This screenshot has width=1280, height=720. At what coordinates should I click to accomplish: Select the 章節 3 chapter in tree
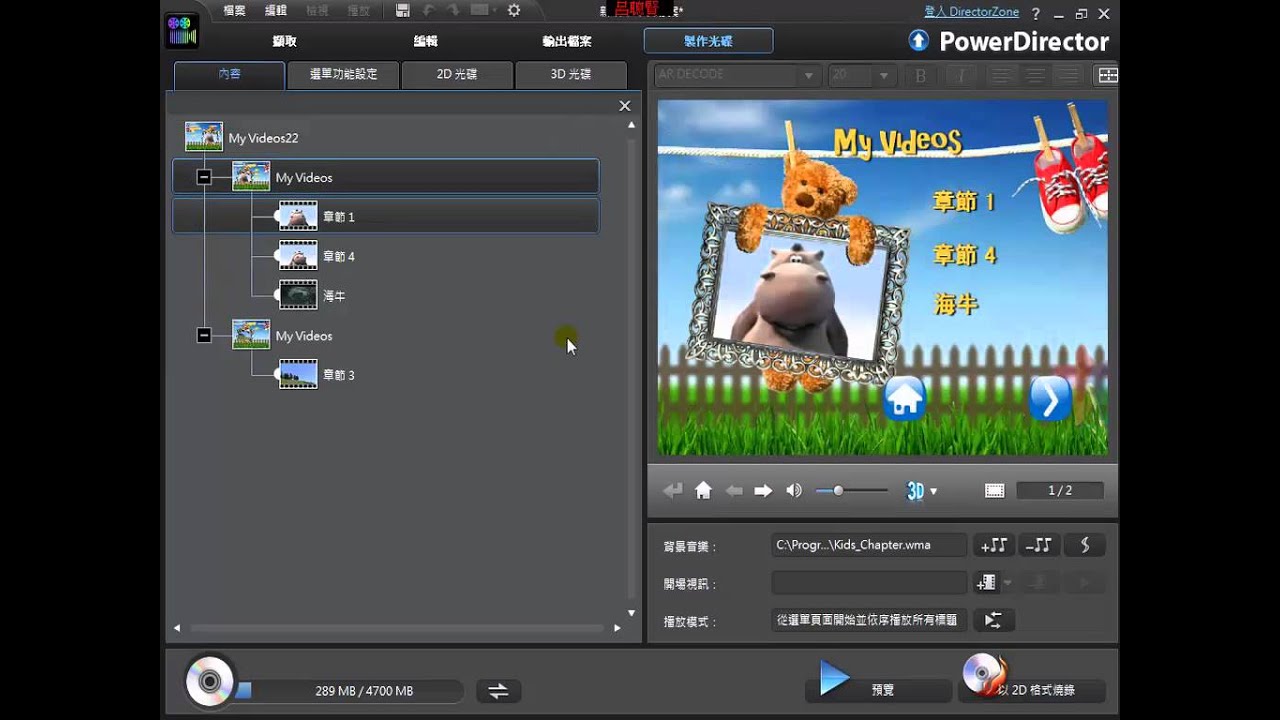338,375
